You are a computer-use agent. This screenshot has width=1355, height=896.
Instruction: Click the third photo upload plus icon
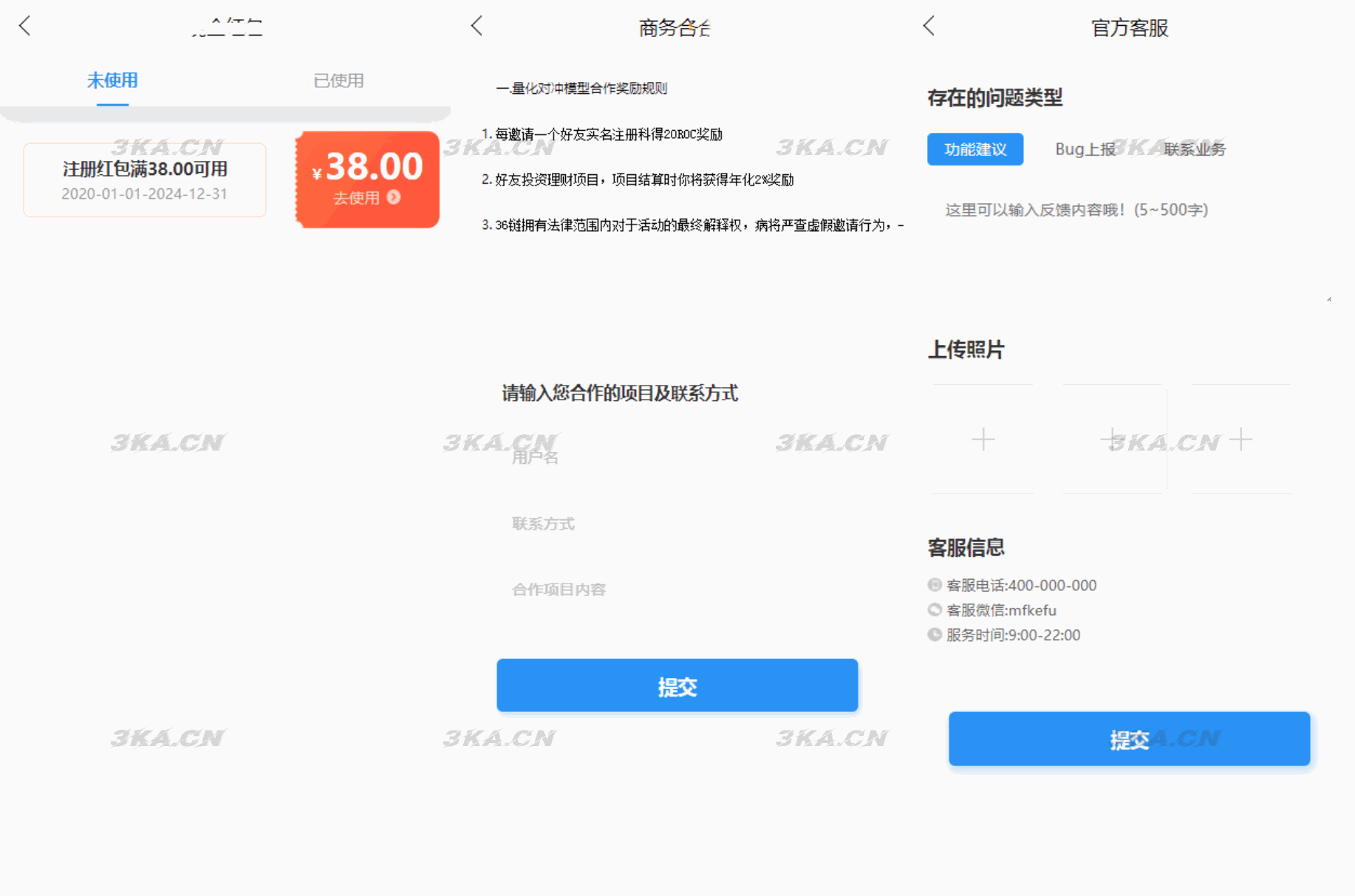1241,440
